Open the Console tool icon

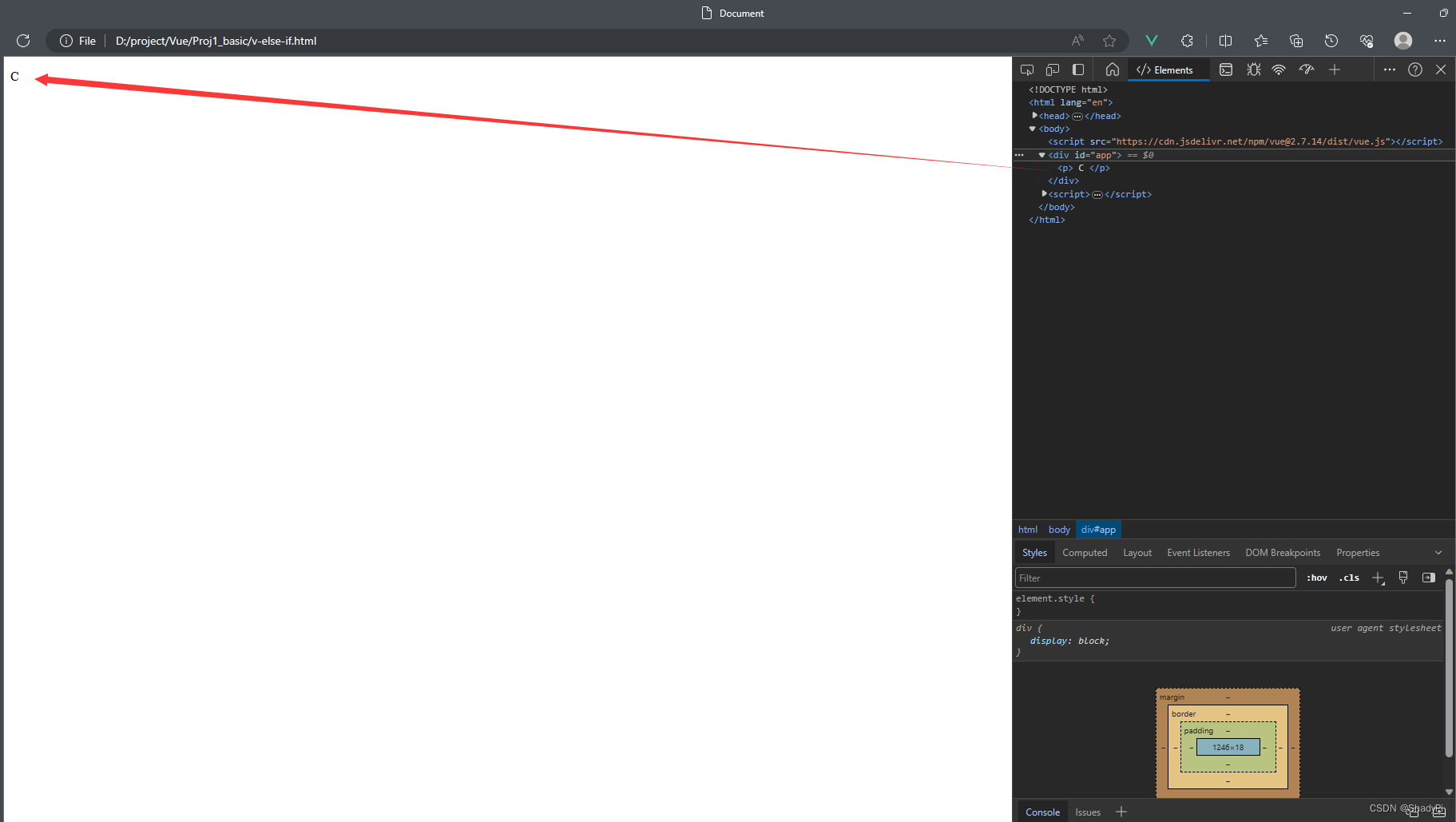pos(1226,69)
